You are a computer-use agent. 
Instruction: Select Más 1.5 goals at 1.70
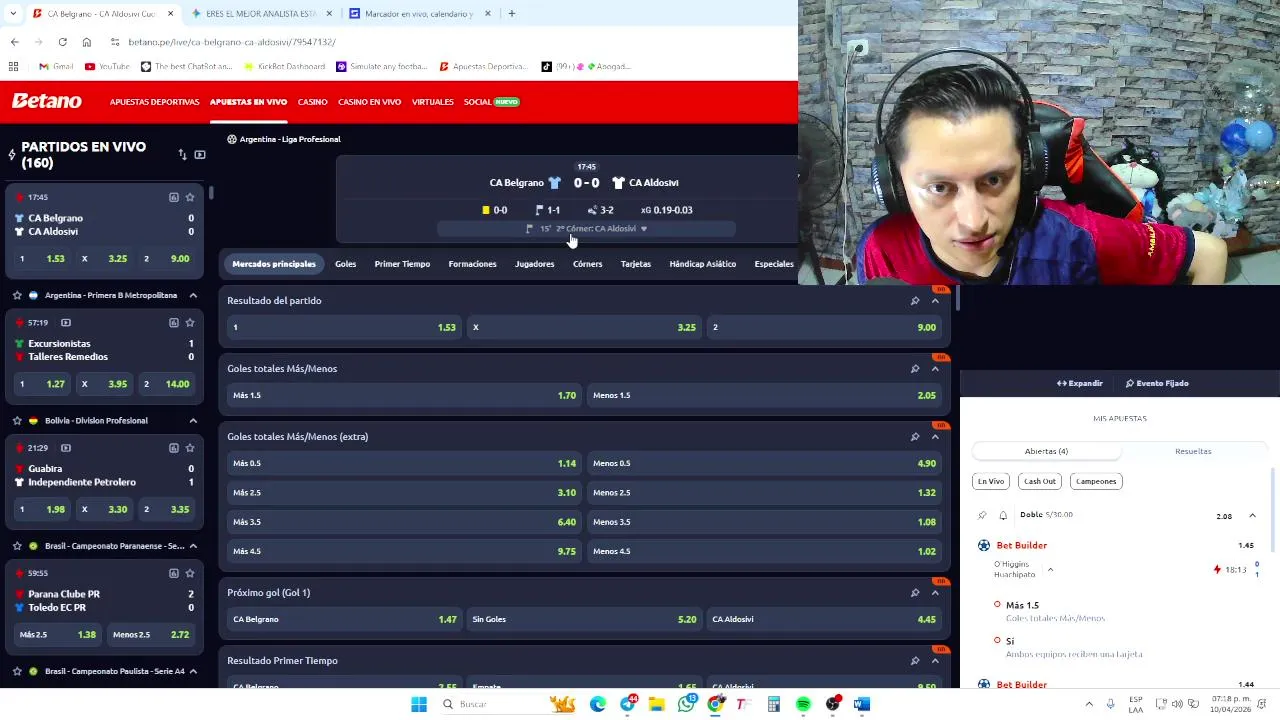[405, 395]
